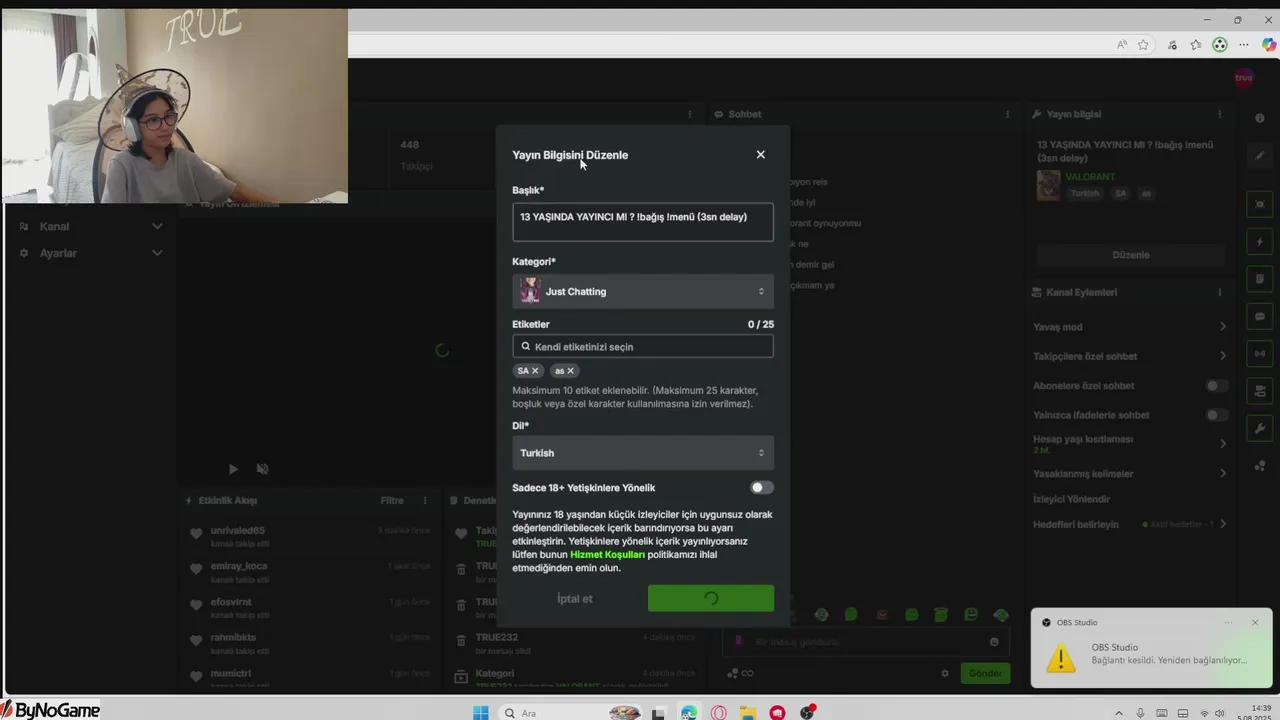Click the İptal et button
The image size is (1280, 720).
coord(575,598)
